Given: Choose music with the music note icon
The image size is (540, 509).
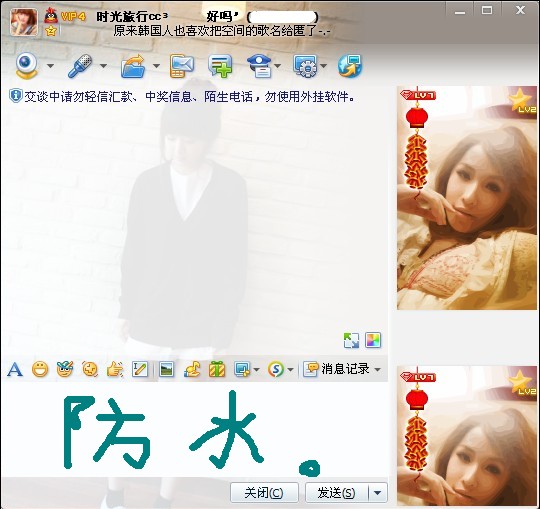Looking at the screenshot, I should (192, 370).
